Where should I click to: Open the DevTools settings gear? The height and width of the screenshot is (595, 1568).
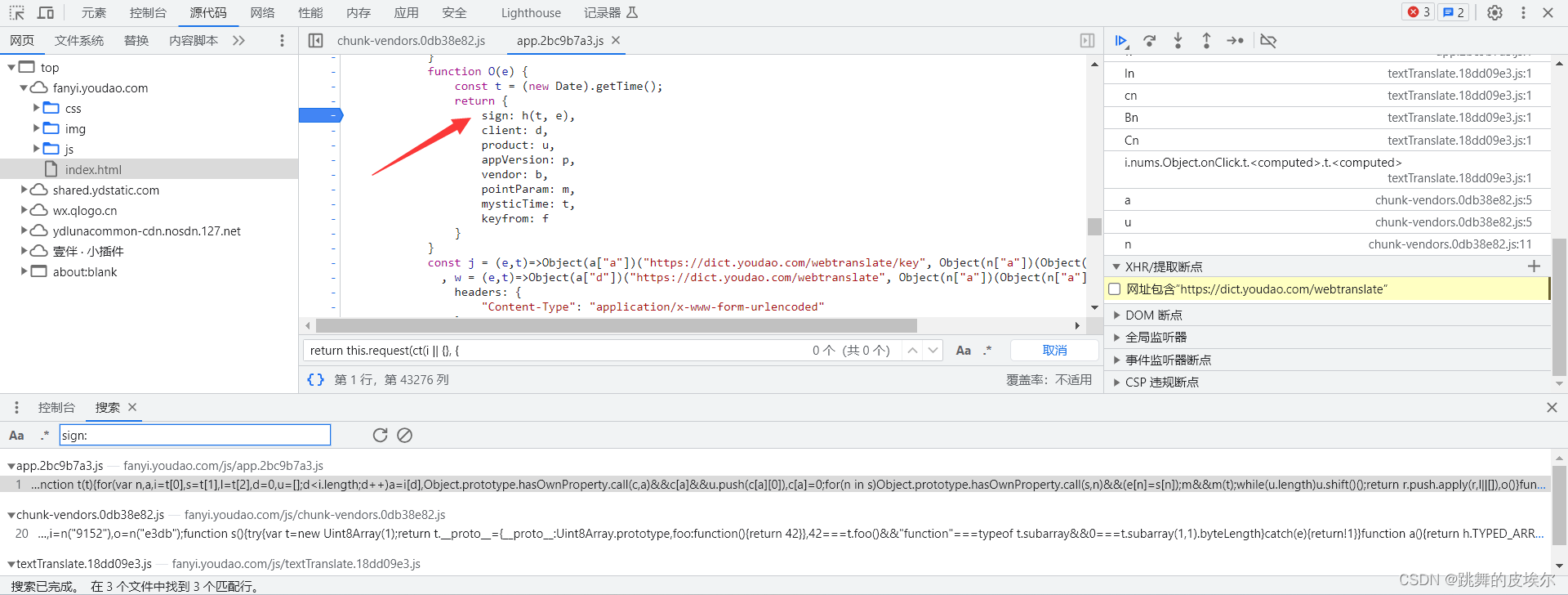tap(1494, 13)
